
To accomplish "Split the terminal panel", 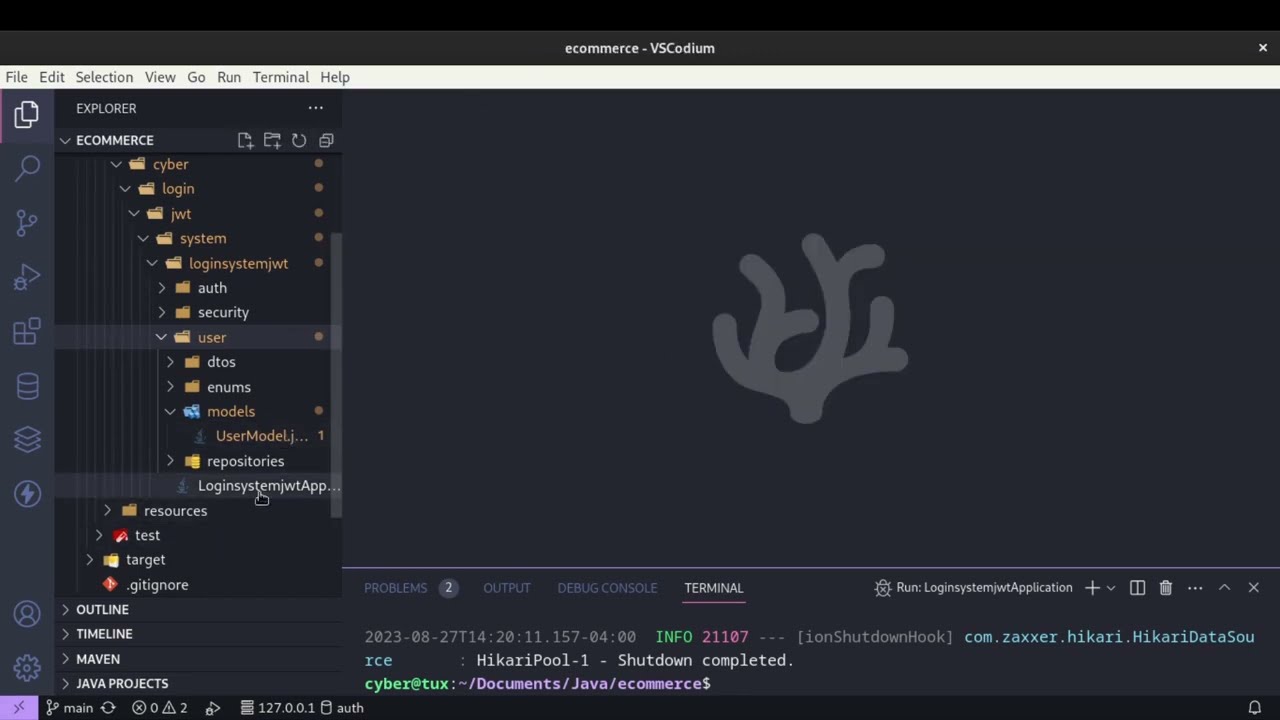I will 1137,588.
